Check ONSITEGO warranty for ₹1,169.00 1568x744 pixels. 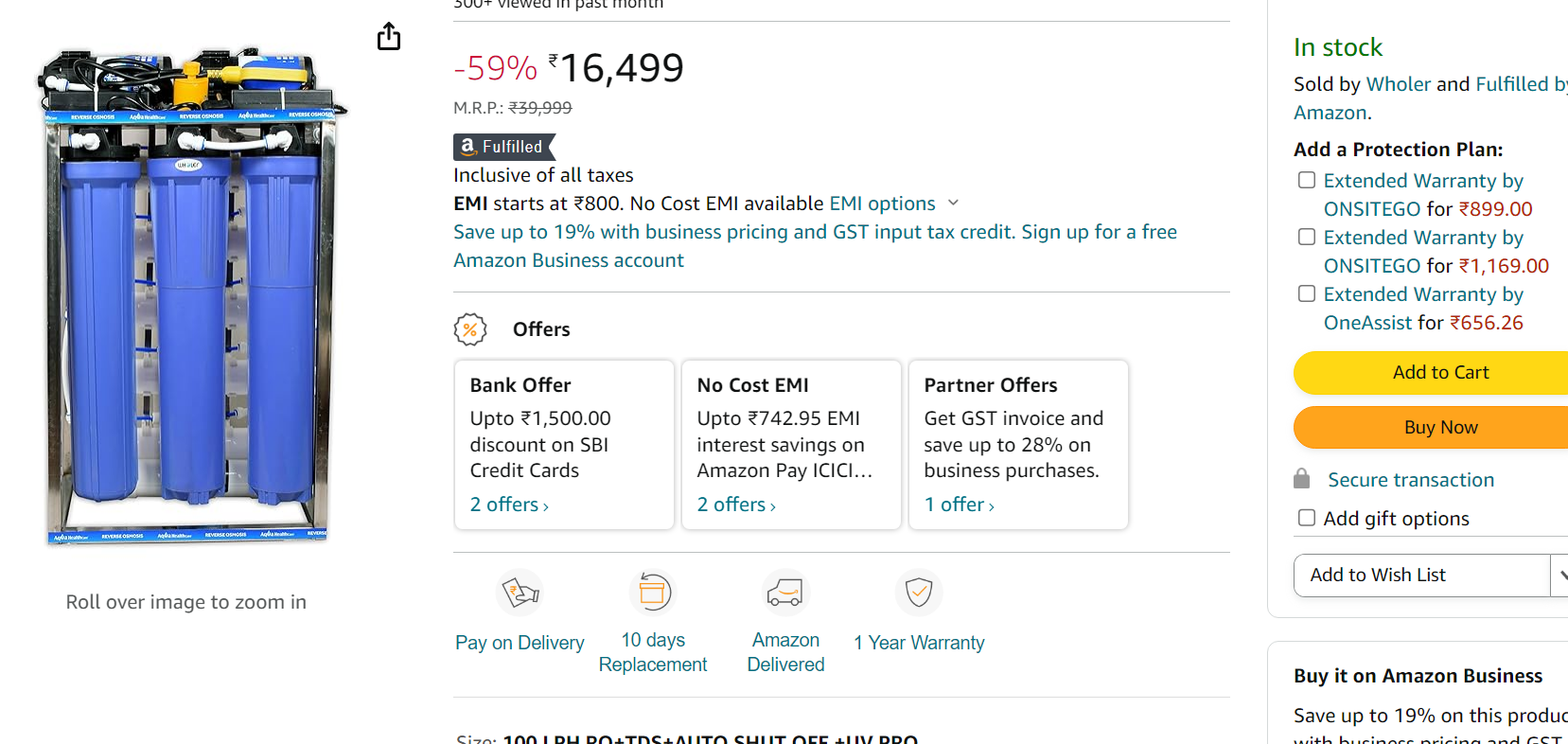click(1307, 237)
